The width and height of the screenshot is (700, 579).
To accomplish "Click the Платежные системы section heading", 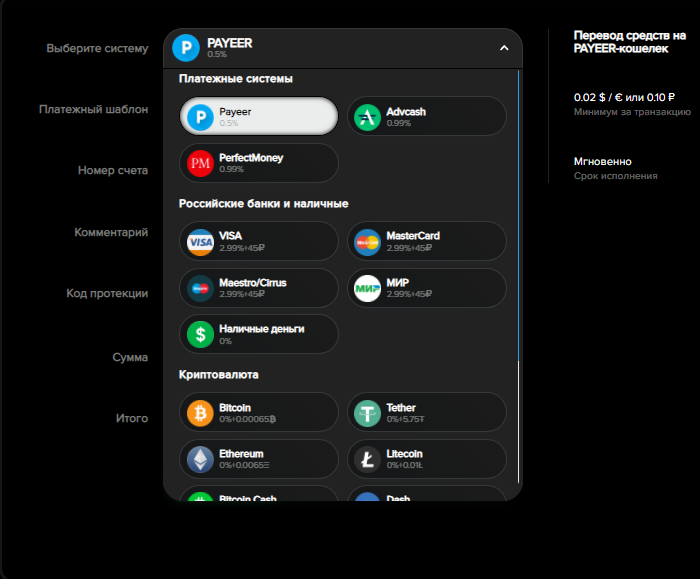I will (236, 79).
